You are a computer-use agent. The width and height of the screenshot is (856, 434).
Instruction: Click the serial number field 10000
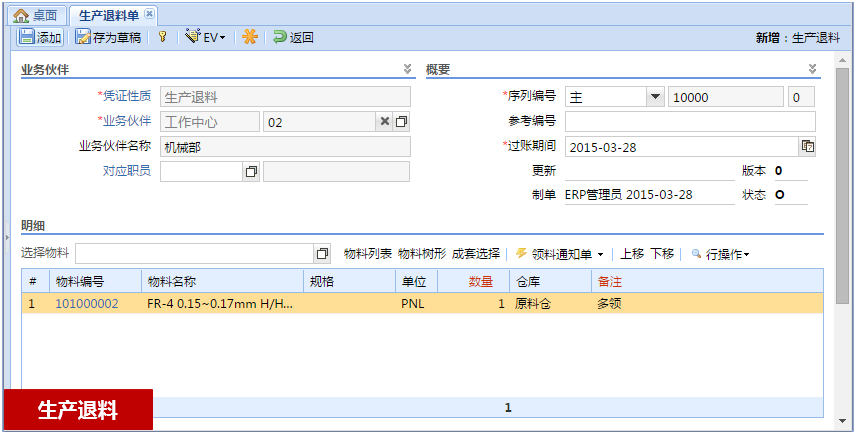click(726, 97)
